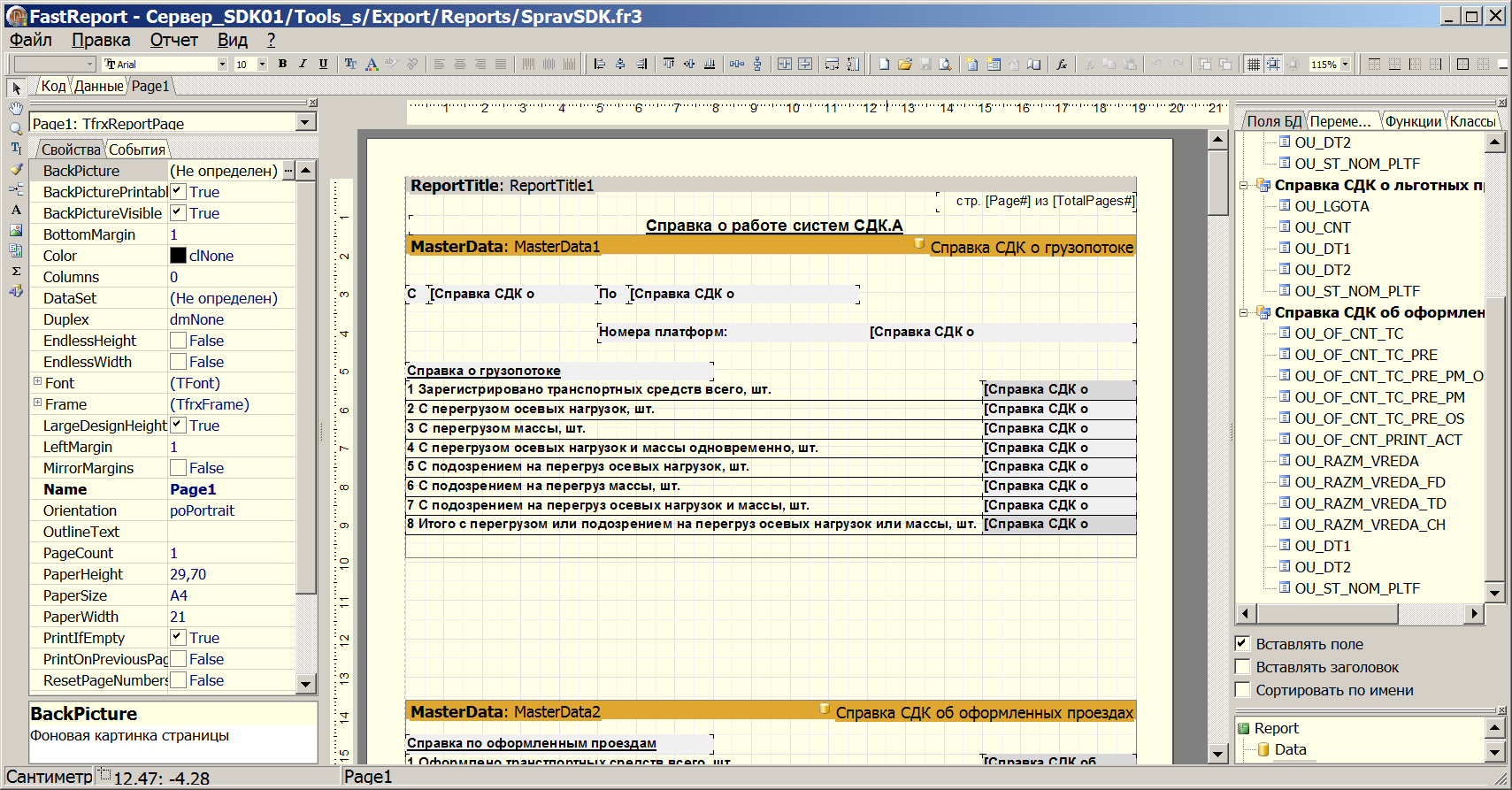Click the Color property black swatch
Viewport: 1512px width, 790px height.
178,256
